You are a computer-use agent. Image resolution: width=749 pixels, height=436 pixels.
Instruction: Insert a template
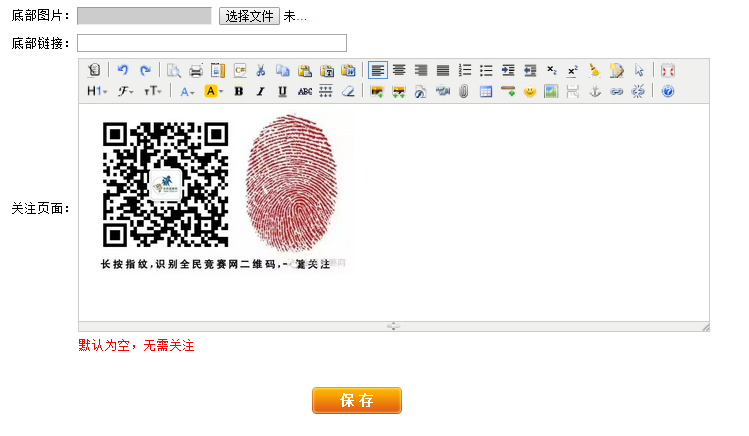218,70
